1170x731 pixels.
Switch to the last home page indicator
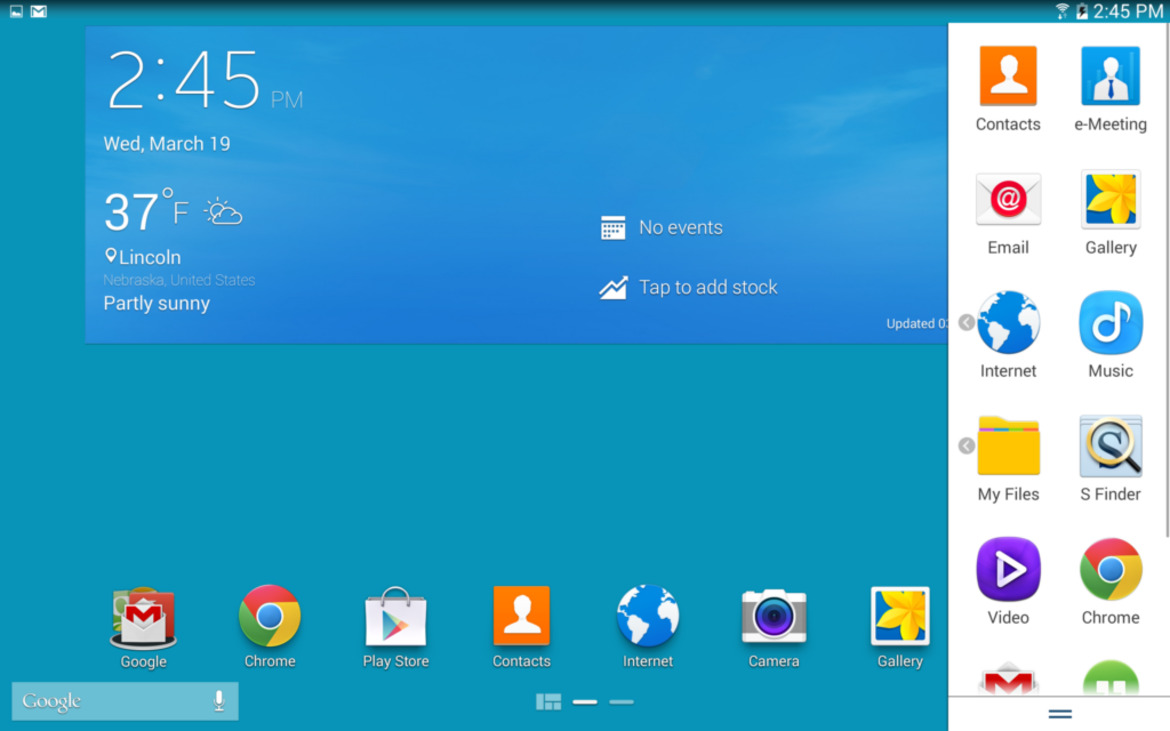point(622,702)
